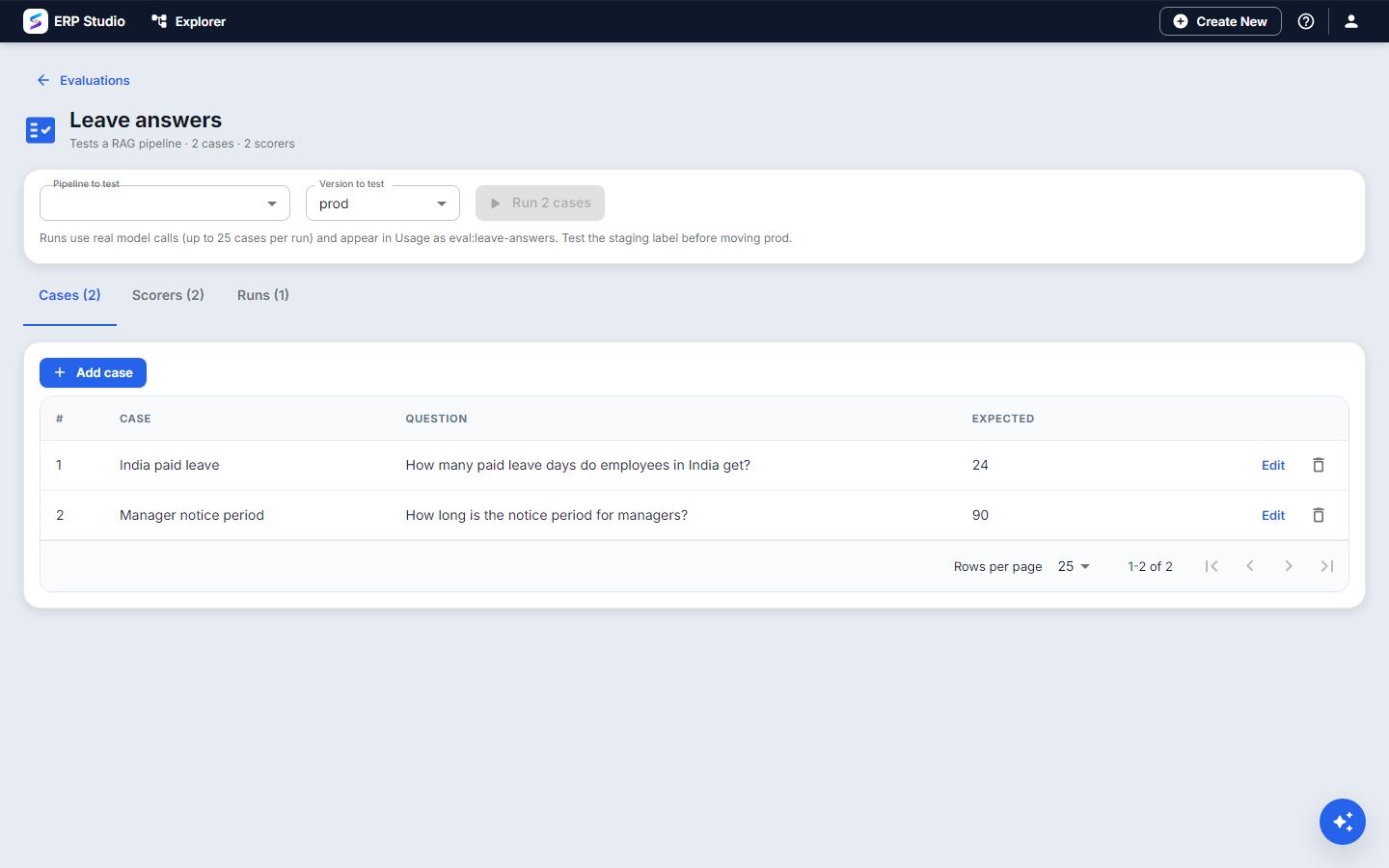Click the Add case button
Screen dimensions: 1389x868
click(93, 372)
